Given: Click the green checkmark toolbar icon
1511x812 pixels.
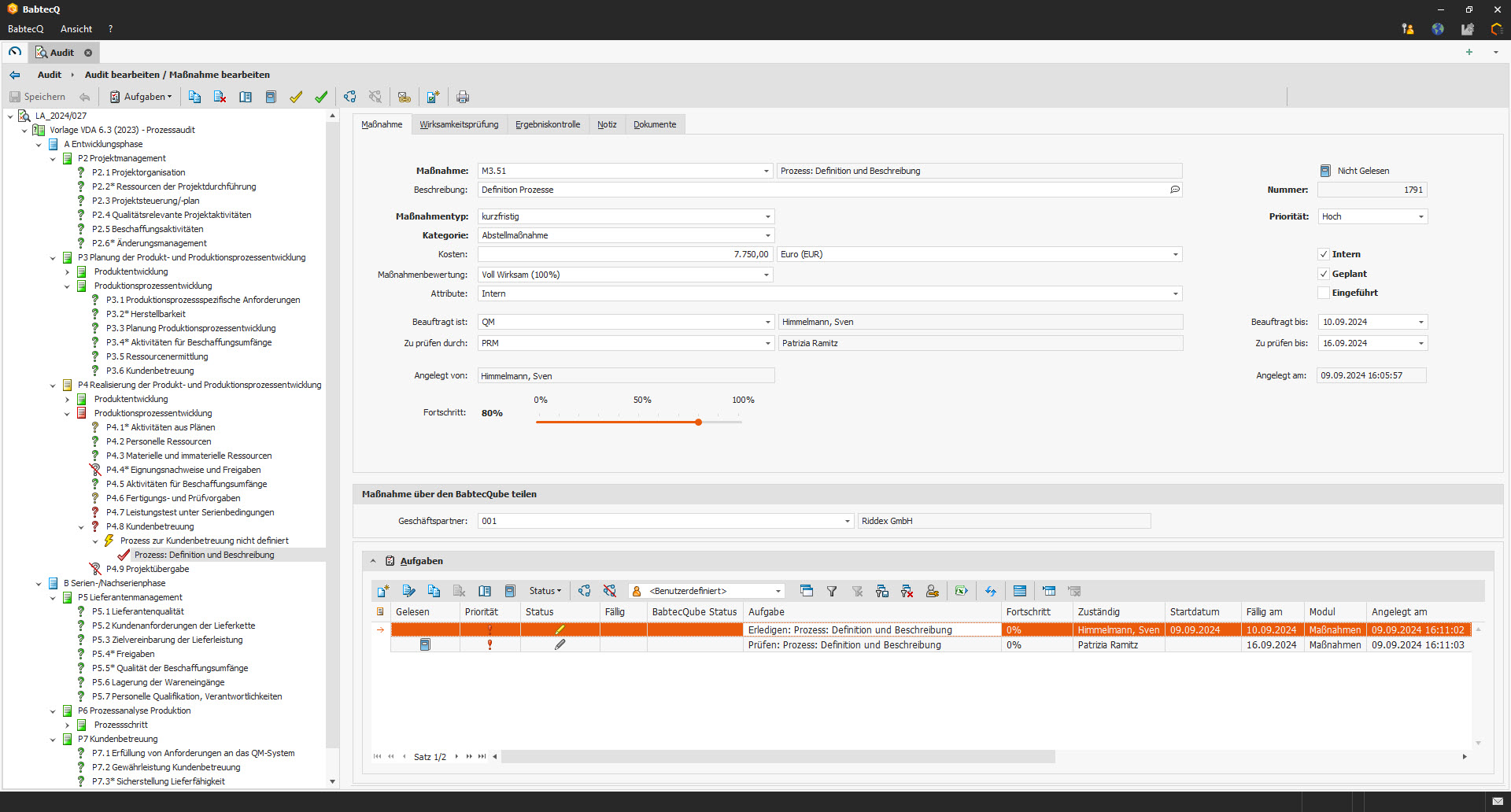Looking at the screenshot, I should [x=321, y=97].
